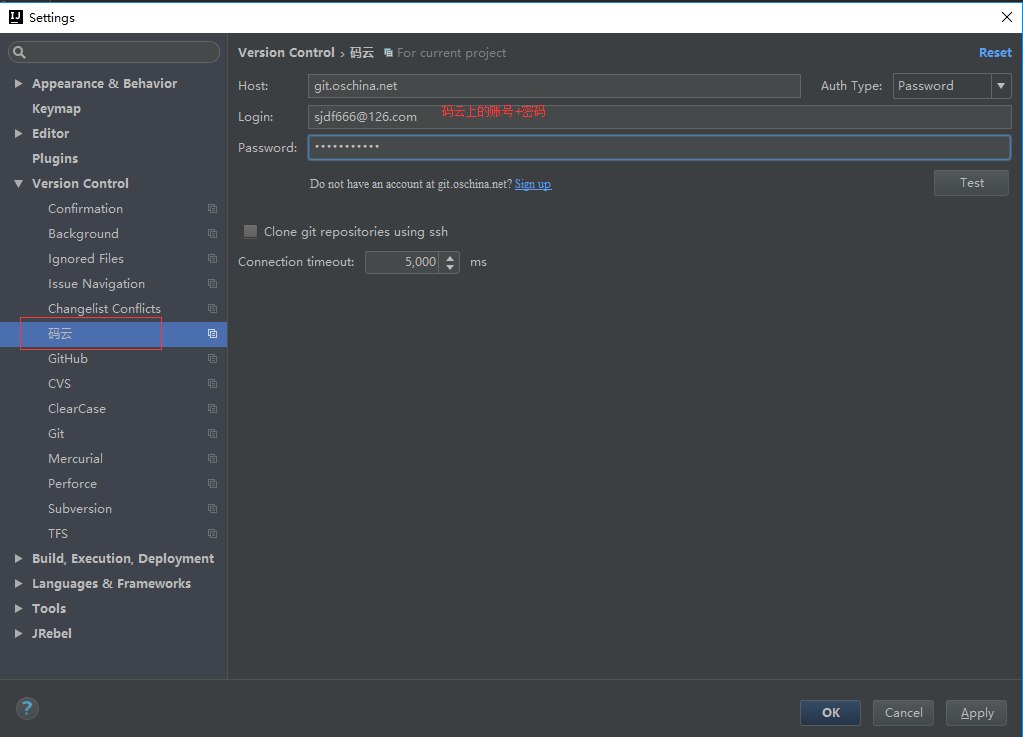Image resolution: width=1023 pixels, height=737 pixels.
Task: Click the project-level icon beside Issue Navigation
Action: click(x=212, y=284)
